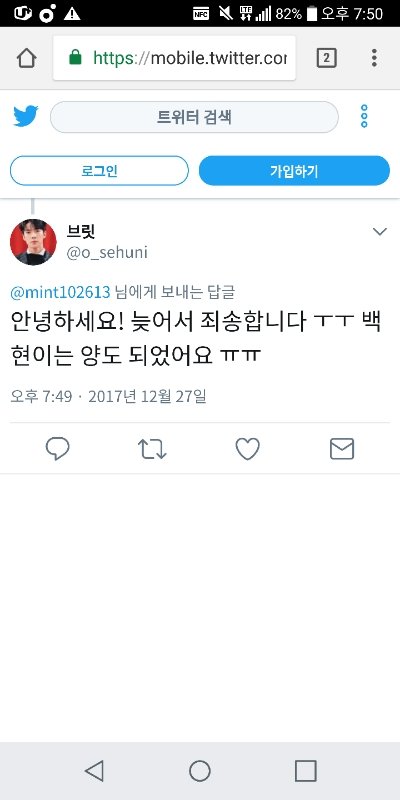Image resolution: width=400 pixels, height=800 pixels.
Task: Open the @mint102613 mention link
Action: [x=60, y=292]
